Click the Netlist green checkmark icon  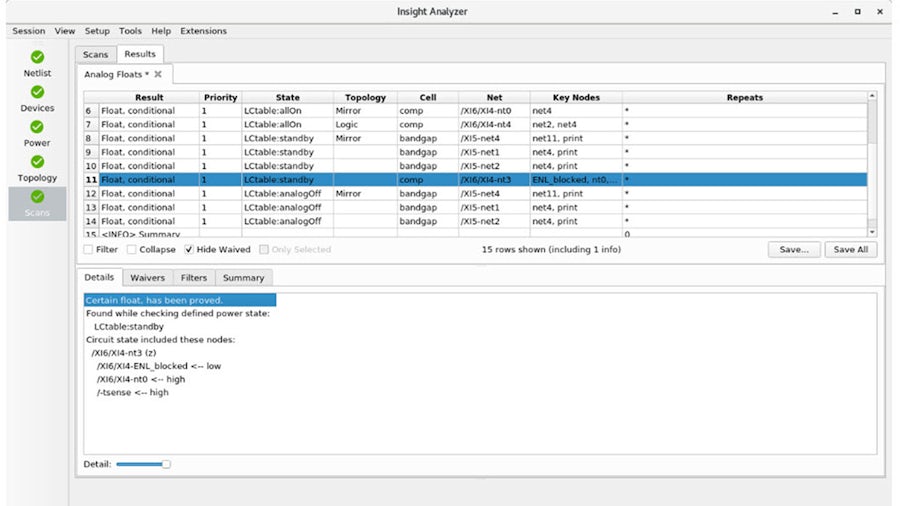[37, 57]
